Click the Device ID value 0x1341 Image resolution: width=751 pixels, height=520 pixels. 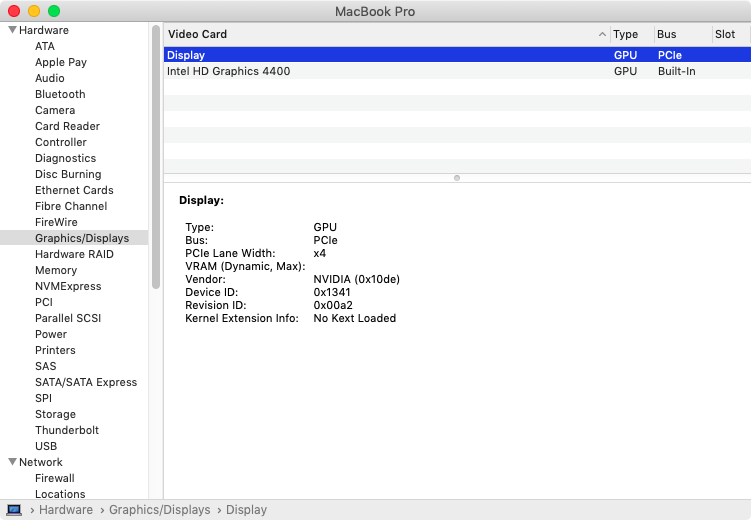pyautogui.click(x=332, y=292)
